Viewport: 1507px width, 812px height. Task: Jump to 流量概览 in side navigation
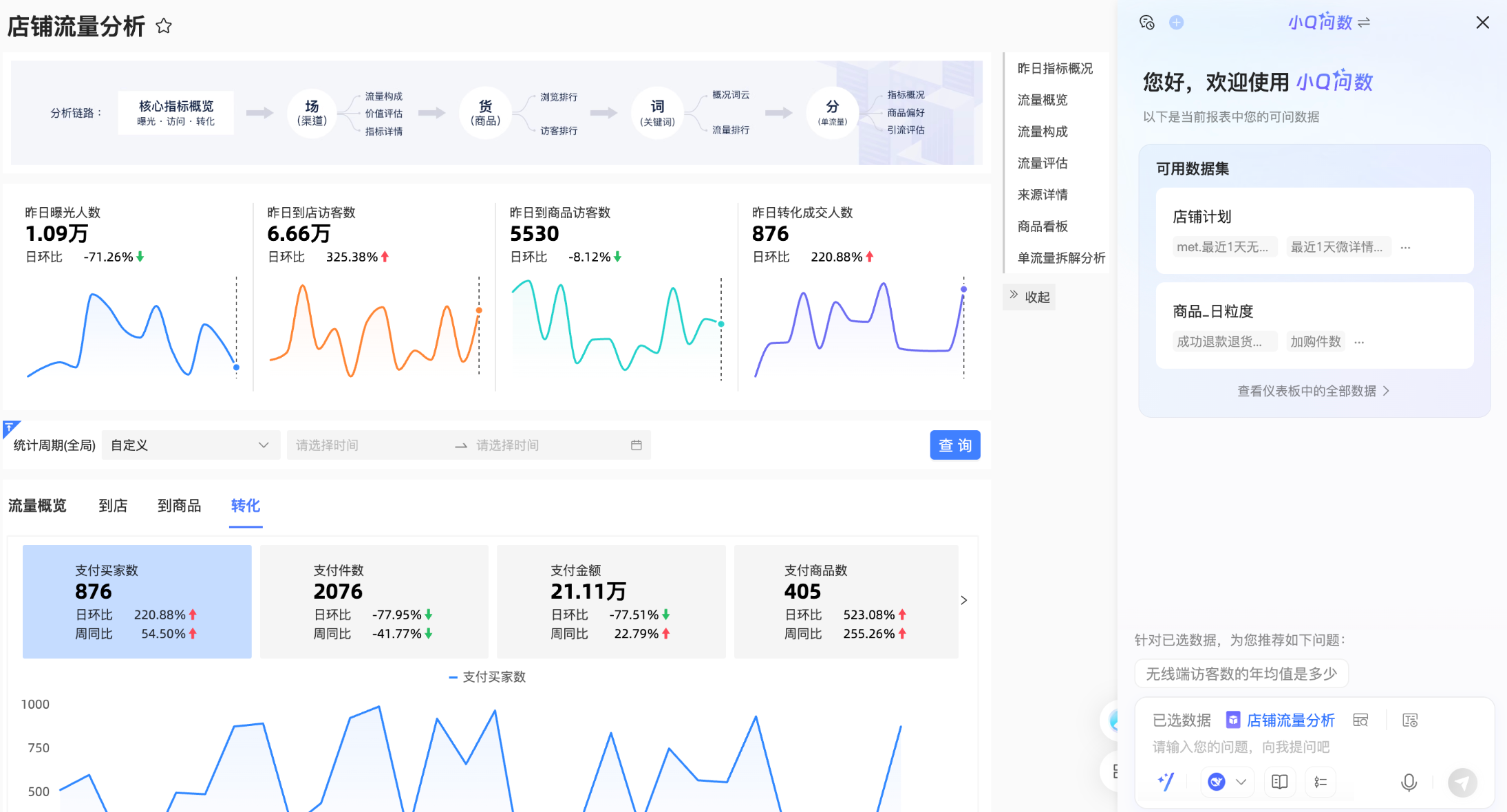(1043, 100)
